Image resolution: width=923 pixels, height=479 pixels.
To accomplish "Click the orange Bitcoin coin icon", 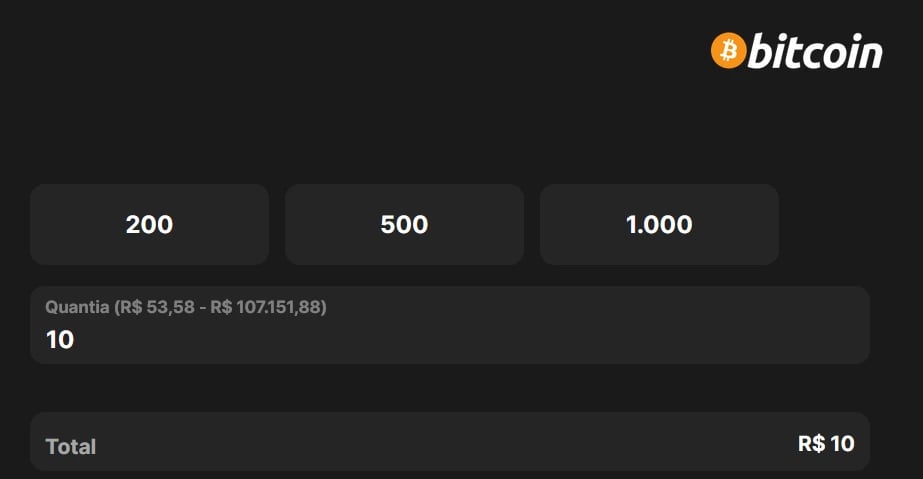I will tap(729, 50).
